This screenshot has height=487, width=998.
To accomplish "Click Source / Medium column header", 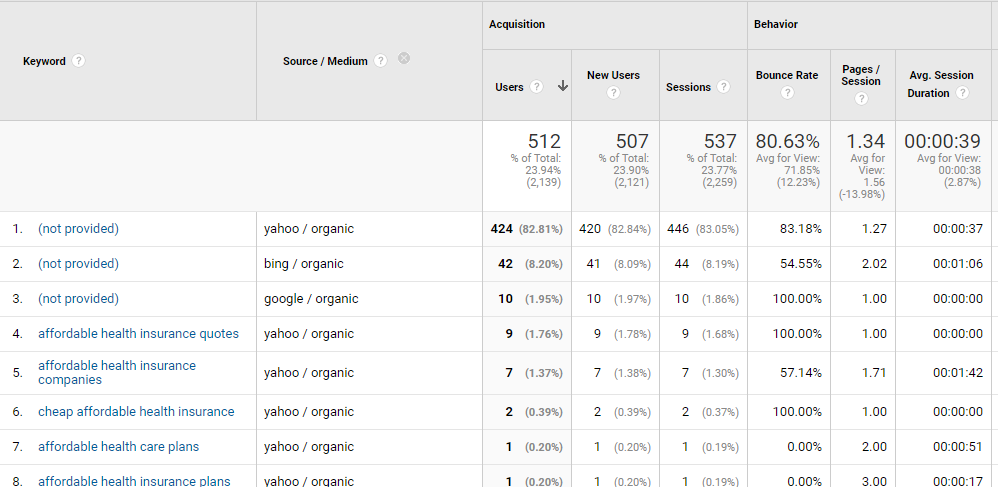I will [x=325, y=61].
